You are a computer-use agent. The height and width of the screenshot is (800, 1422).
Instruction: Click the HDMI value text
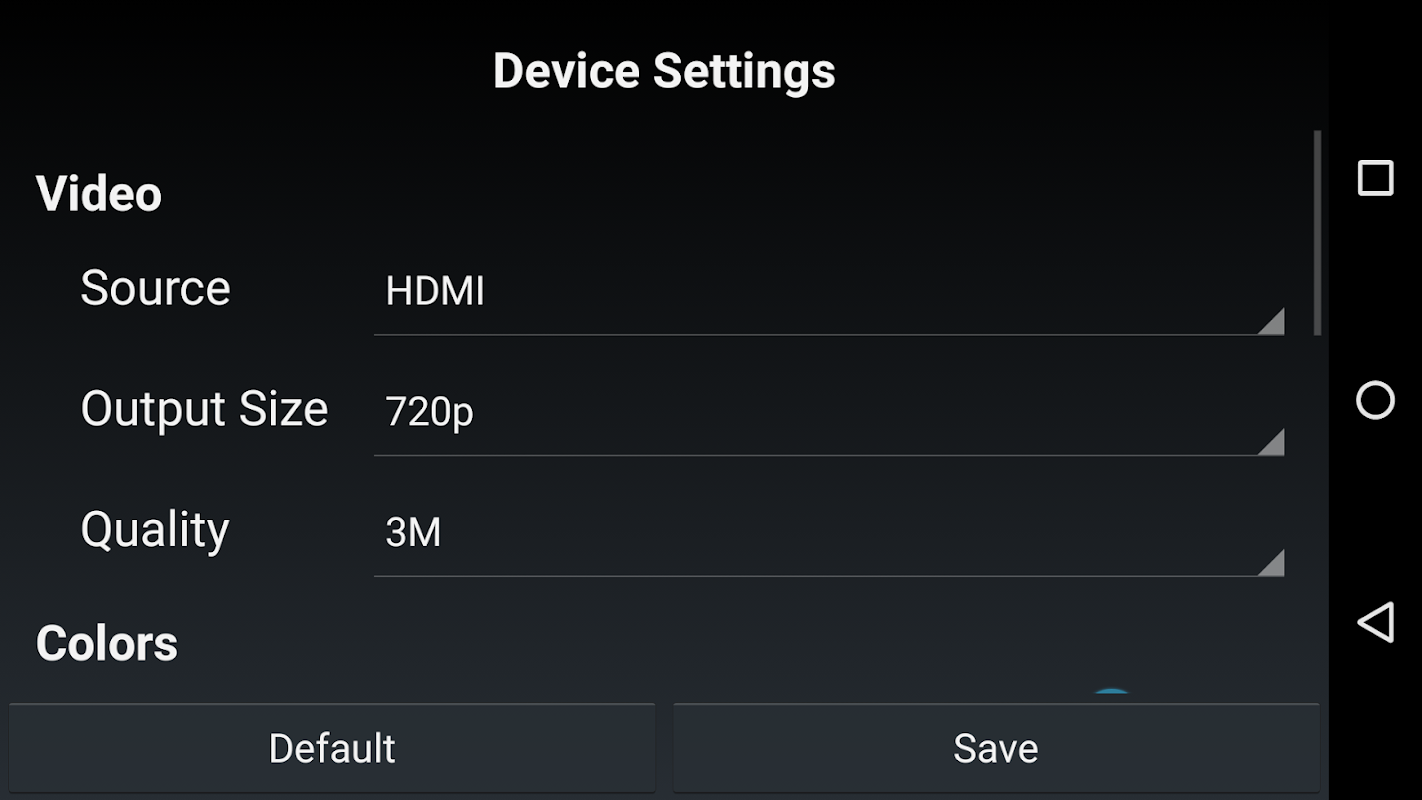pos(435,292)
